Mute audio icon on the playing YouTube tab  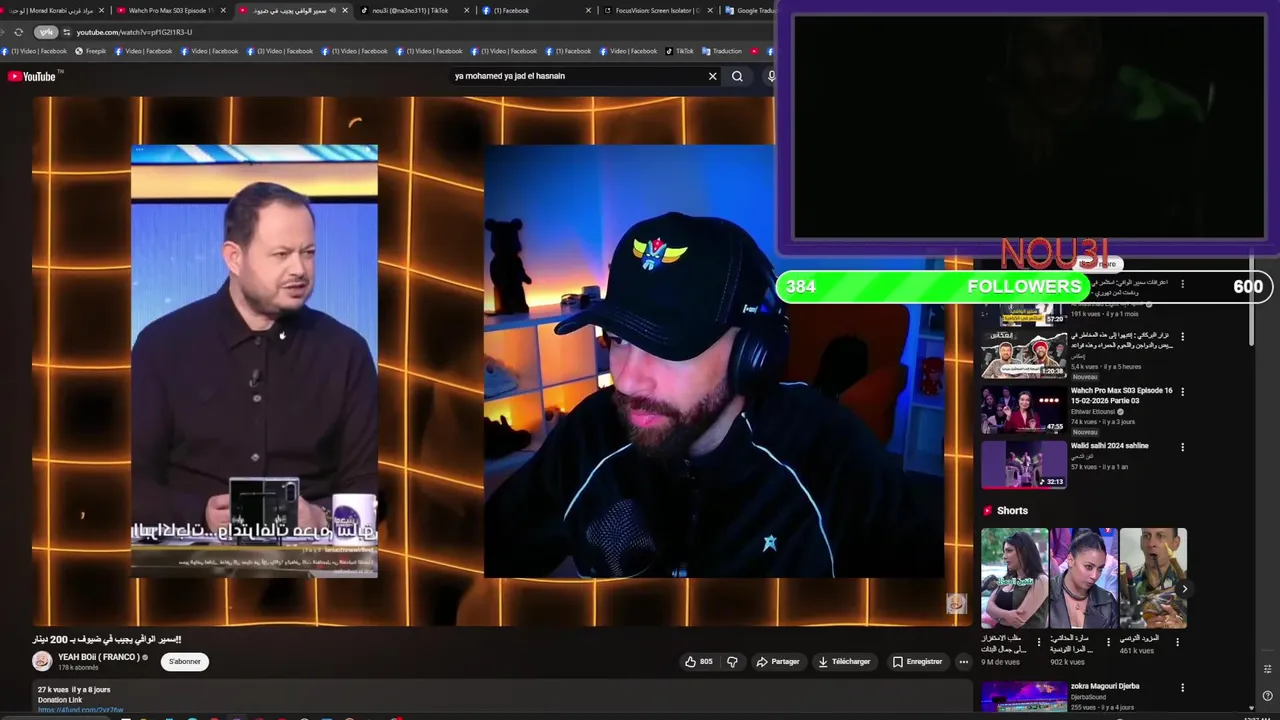pos(332,10)
